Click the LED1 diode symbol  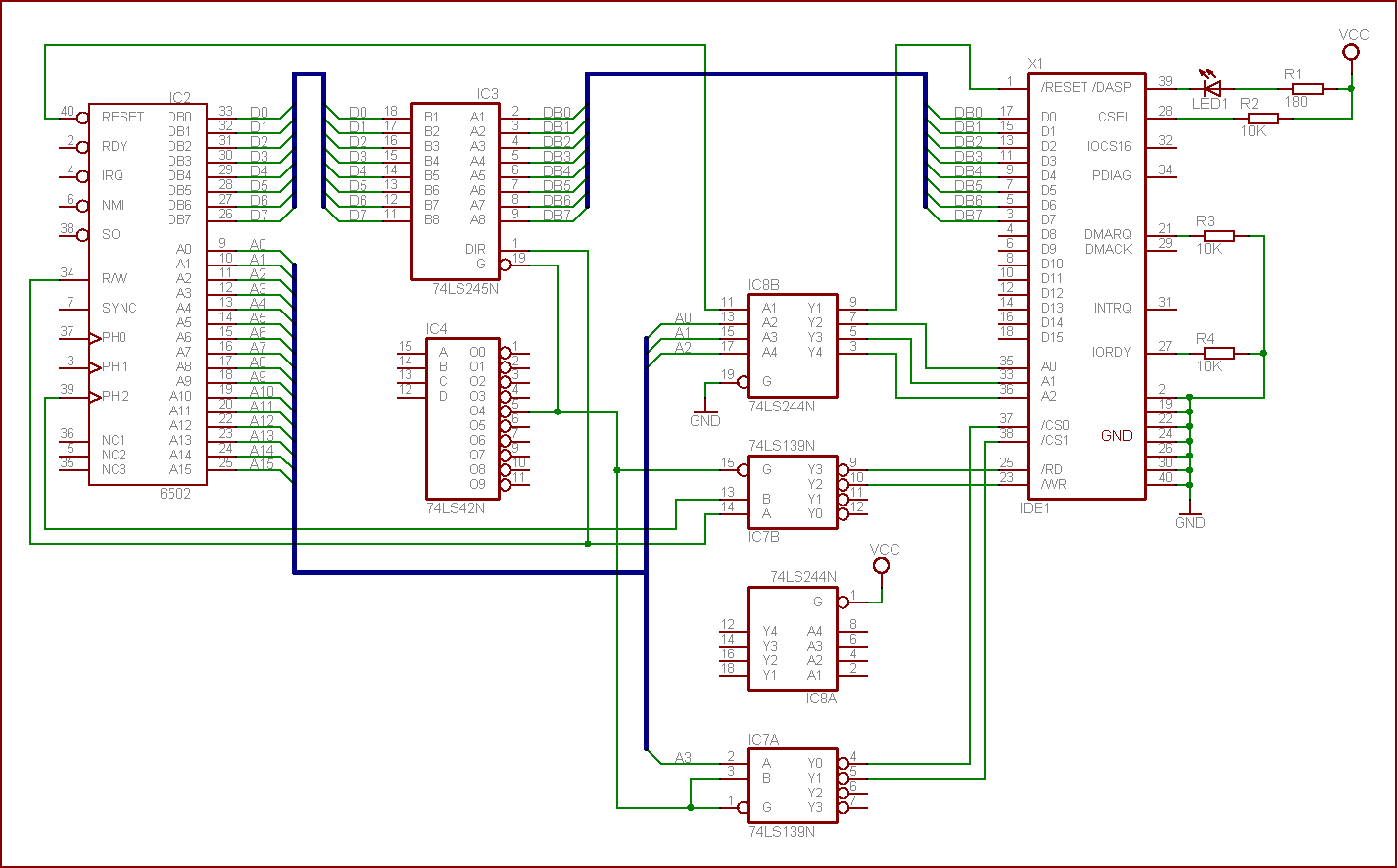(1212, 88)
